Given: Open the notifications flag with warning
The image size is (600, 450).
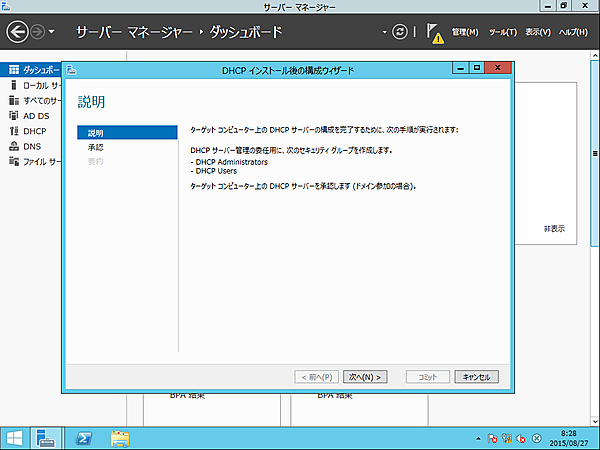Looking at the screenshot, I should pos(435,34).
